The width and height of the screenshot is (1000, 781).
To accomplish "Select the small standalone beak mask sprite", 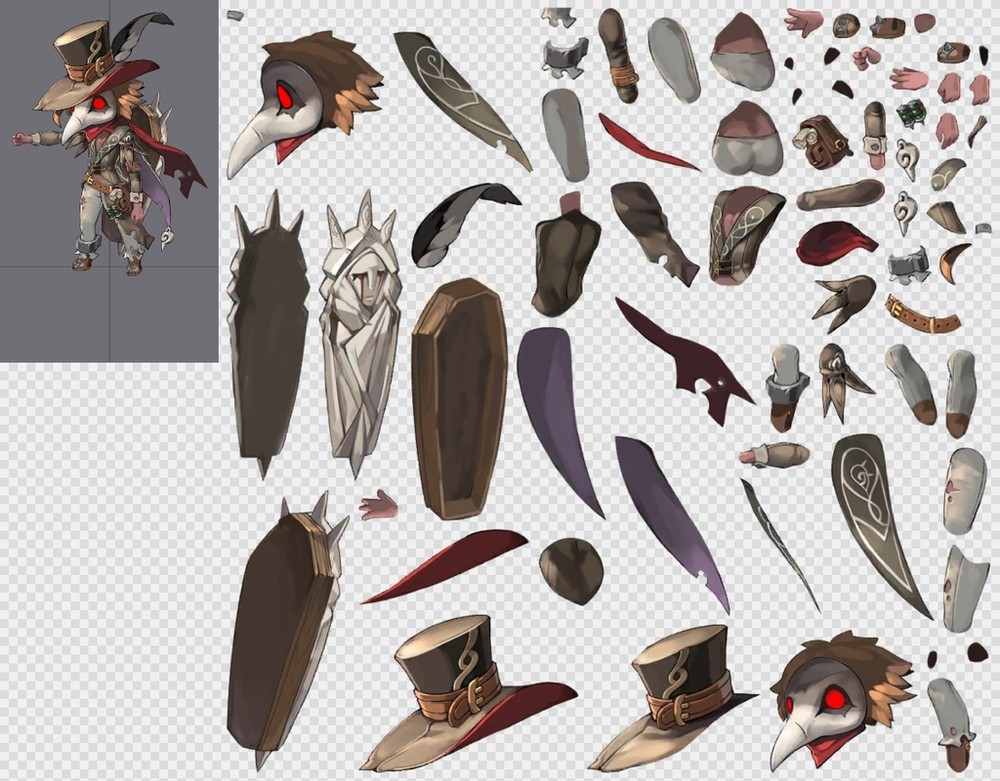I will [840, 380].
